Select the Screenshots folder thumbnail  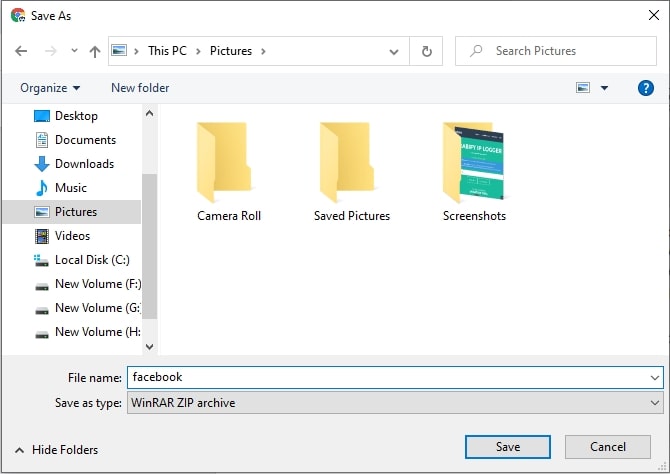[473, 162]
